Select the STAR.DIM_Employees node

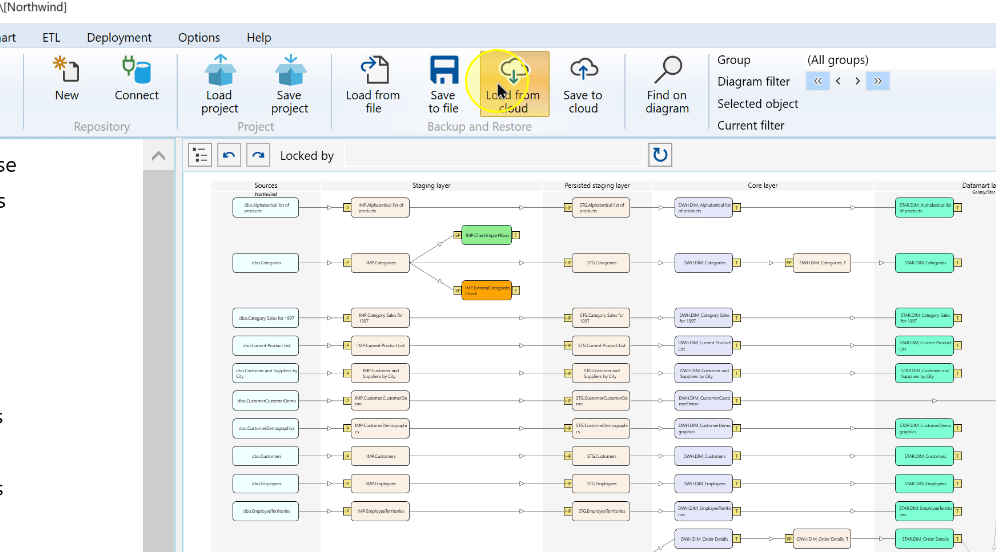(925, 483)
